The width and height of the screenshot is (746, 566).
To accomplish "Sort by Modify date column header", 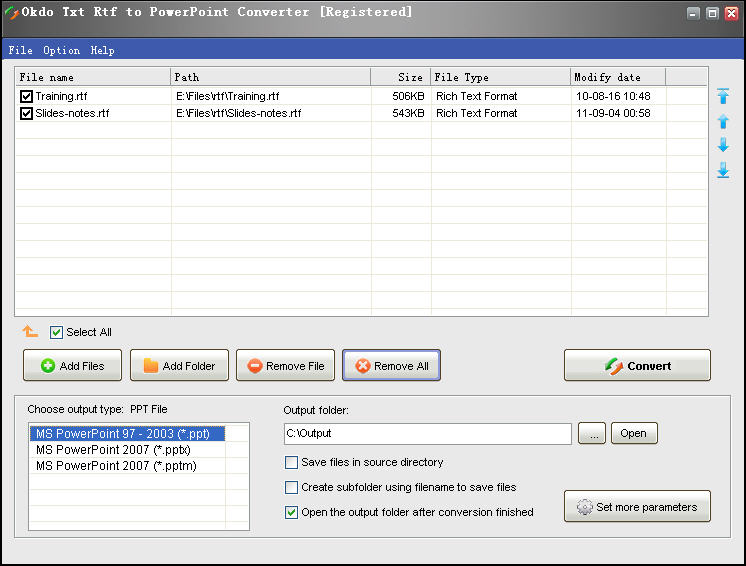I will 618,77.
